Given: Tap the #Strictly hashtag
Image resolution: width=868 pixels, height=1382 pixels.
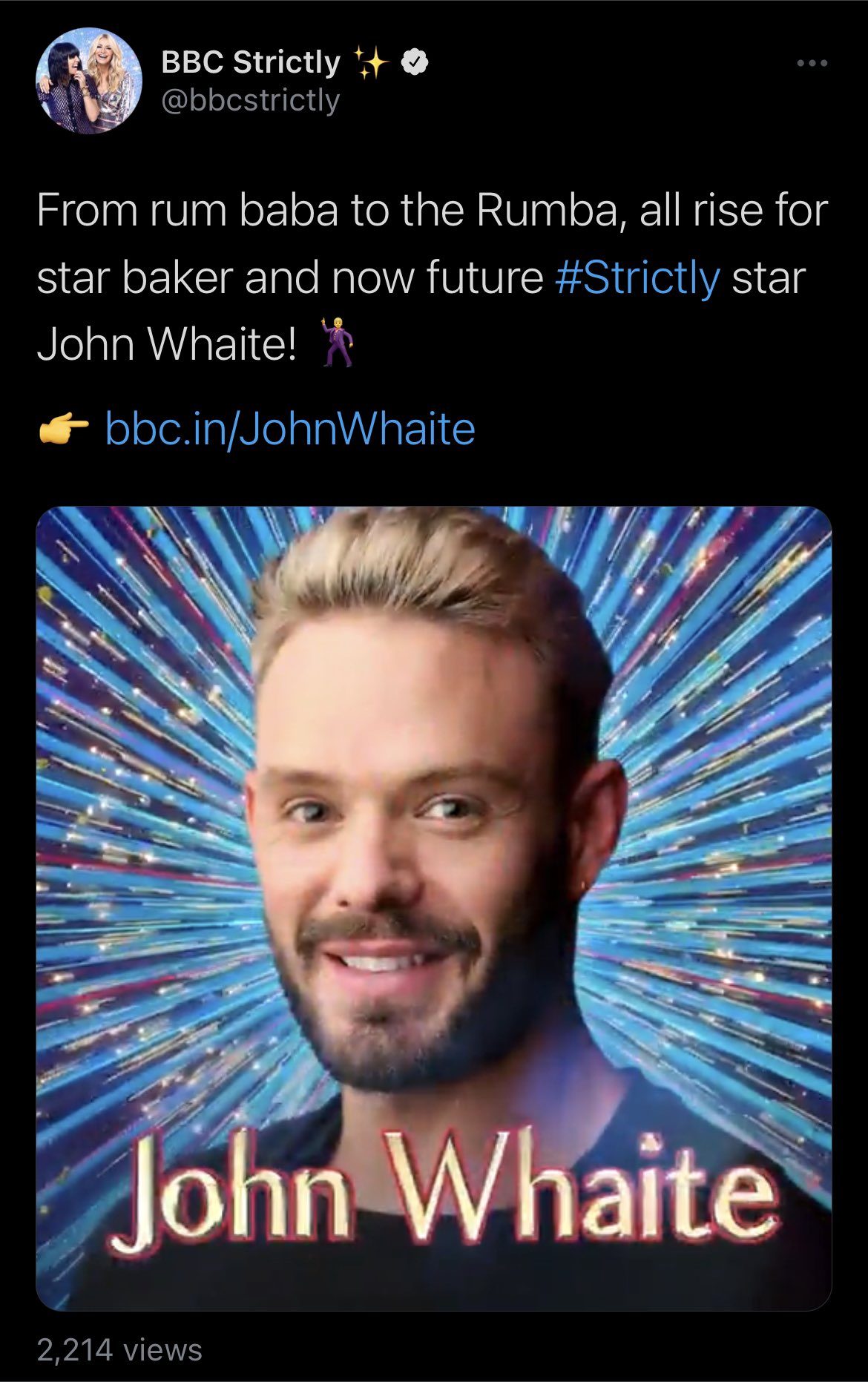Looking at the screenshot, I should [637, 278].
